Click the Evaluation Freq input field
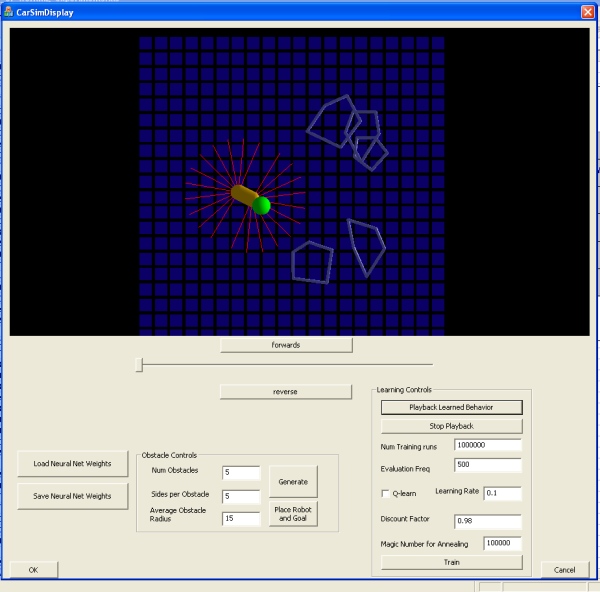The image size is (600, 592). click(488, 465)
